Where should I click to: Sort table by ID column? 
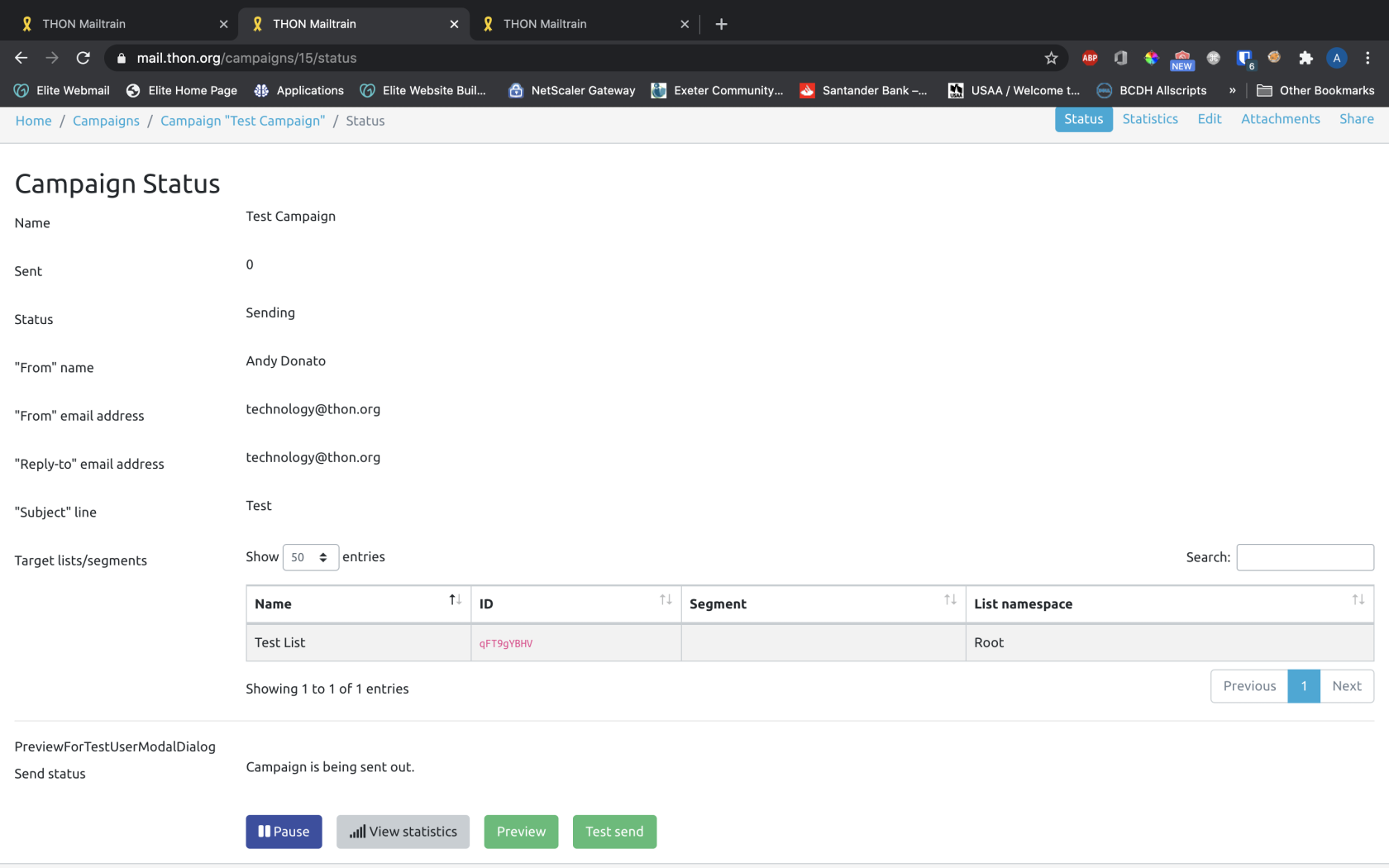(x=576, y=603)
